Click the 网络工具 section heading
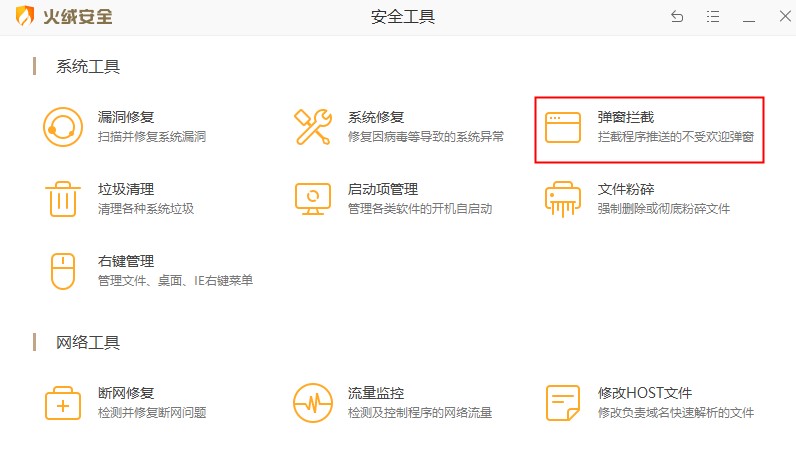 click(x=88, y=343)
